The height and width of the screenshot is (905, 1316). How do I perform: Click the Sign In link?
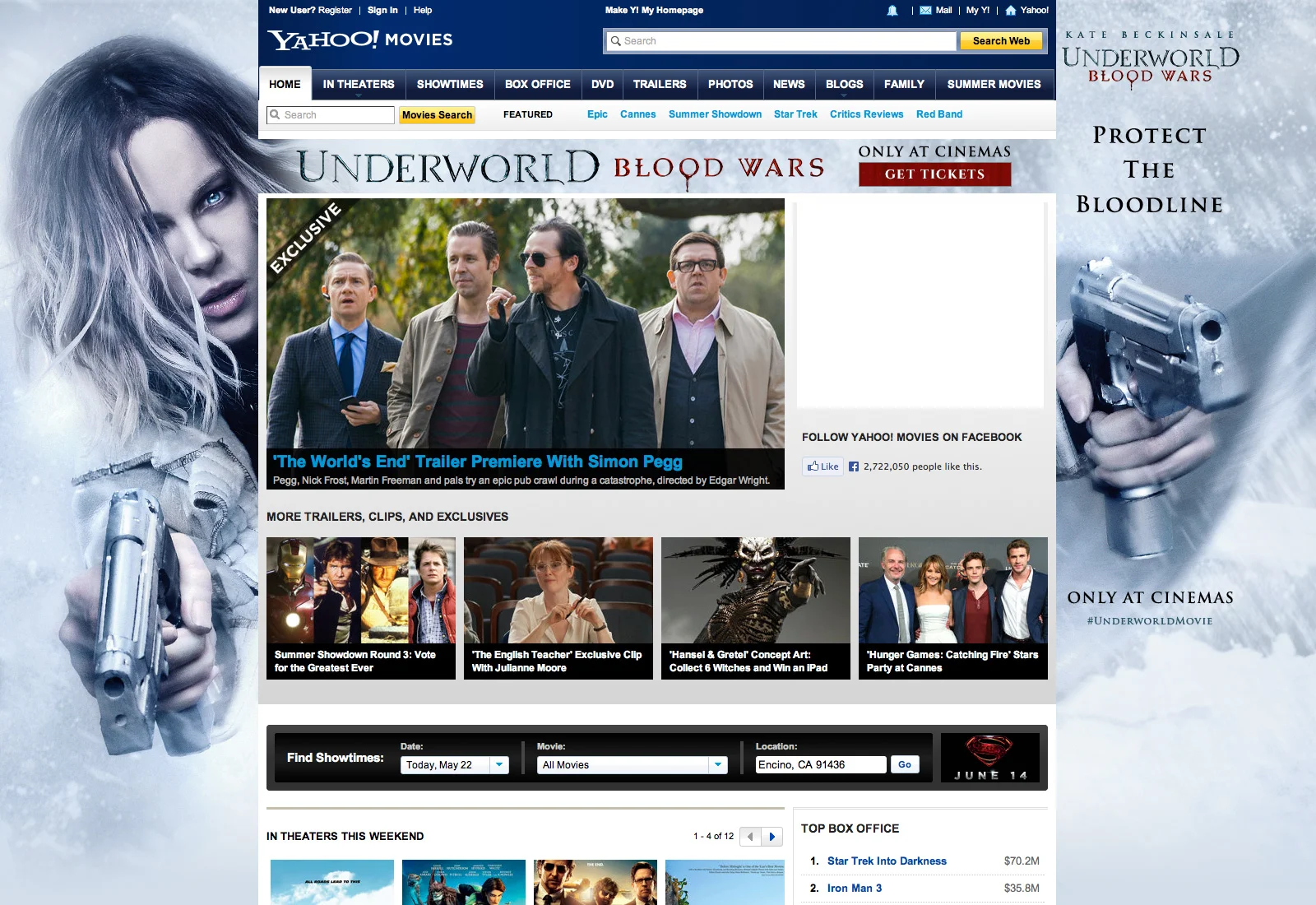click(x=382, y=11)
